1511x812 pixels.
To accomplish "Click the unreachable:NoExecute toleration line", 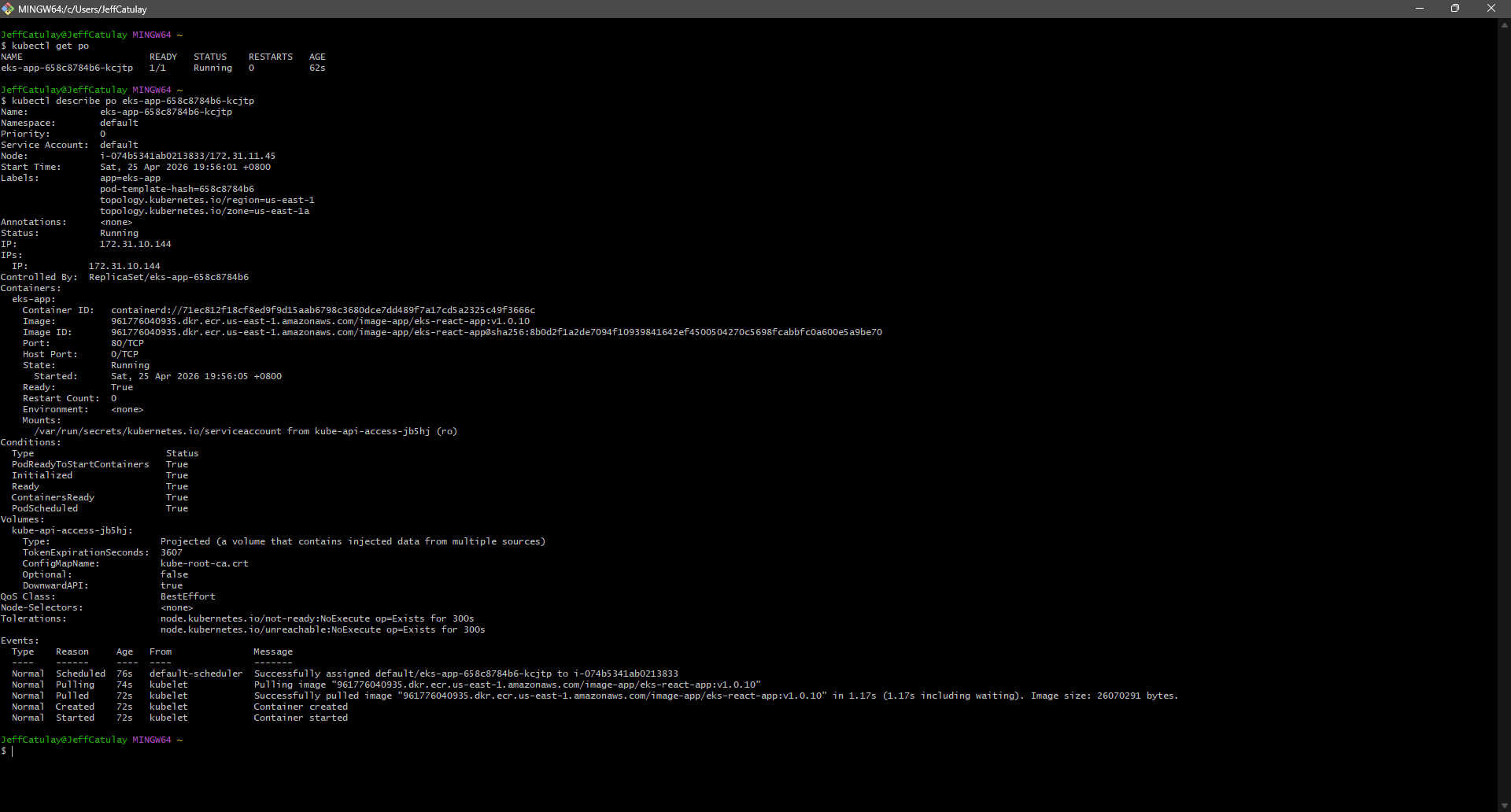I will click(323, 629).
